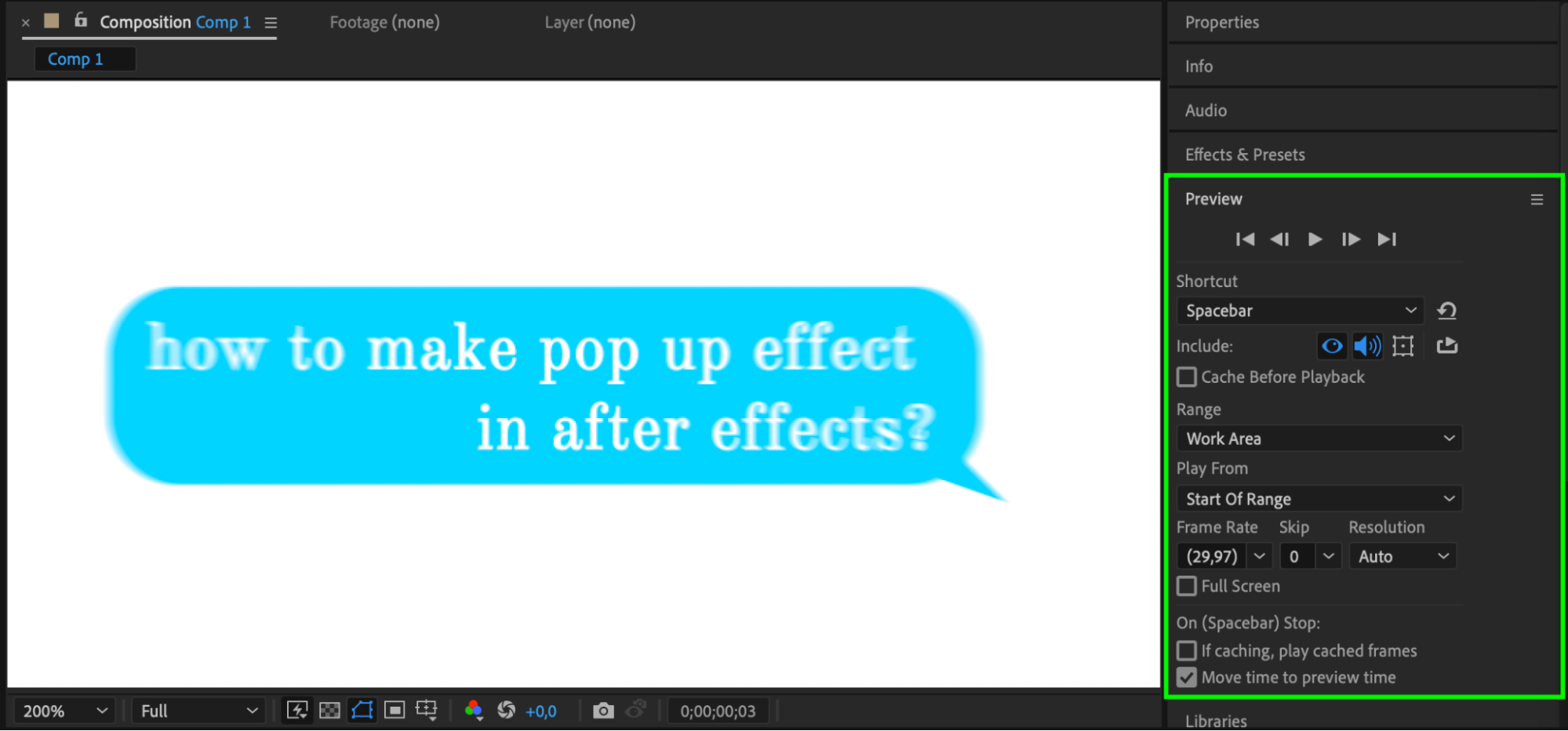Open the Work Area range dropdown
Viewport: 1568px width, 731px height.
pos(1319,438)
